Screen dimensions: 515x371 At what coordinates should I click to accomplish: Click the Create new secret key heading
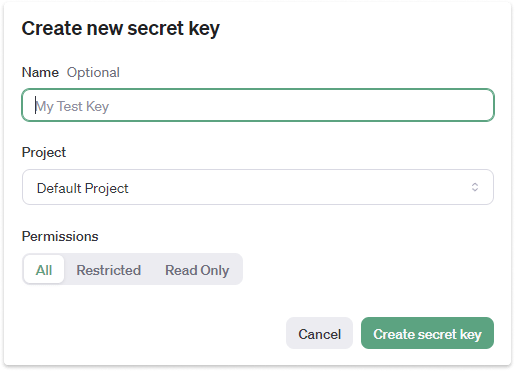click(x=121, y=29)
